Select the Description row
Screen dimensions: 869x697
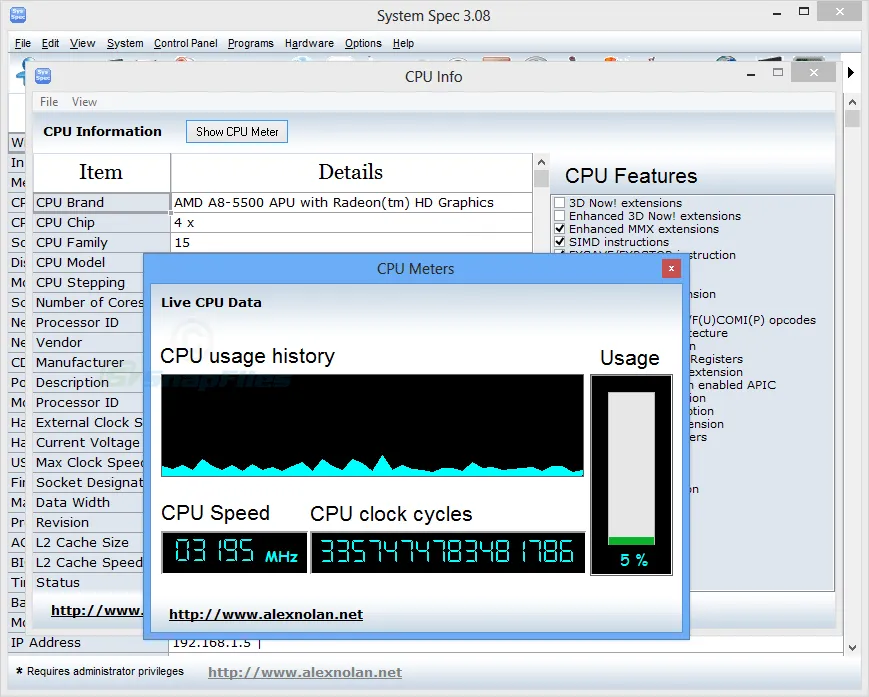(89, 382)
